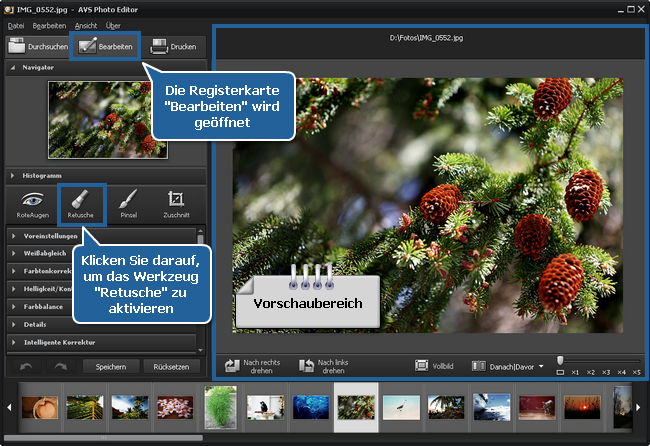This screenshot has height=446, width=650.
Task: Switch to the Bearbeiten tab
Action: pyautogui.click(x=105, y=46)
